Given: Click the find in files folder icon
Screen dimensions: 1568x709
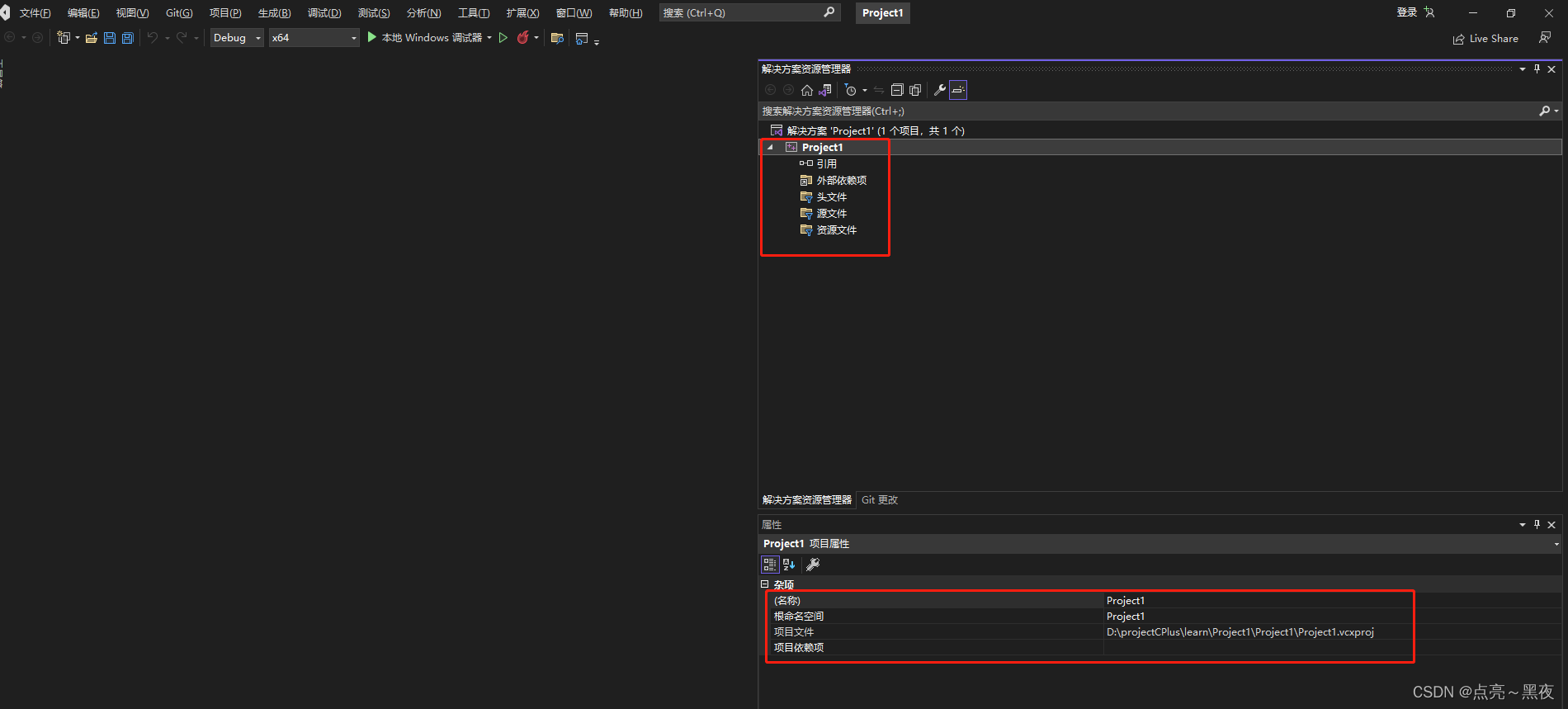Looking at the screenshot, I should [x=557, y=38].
